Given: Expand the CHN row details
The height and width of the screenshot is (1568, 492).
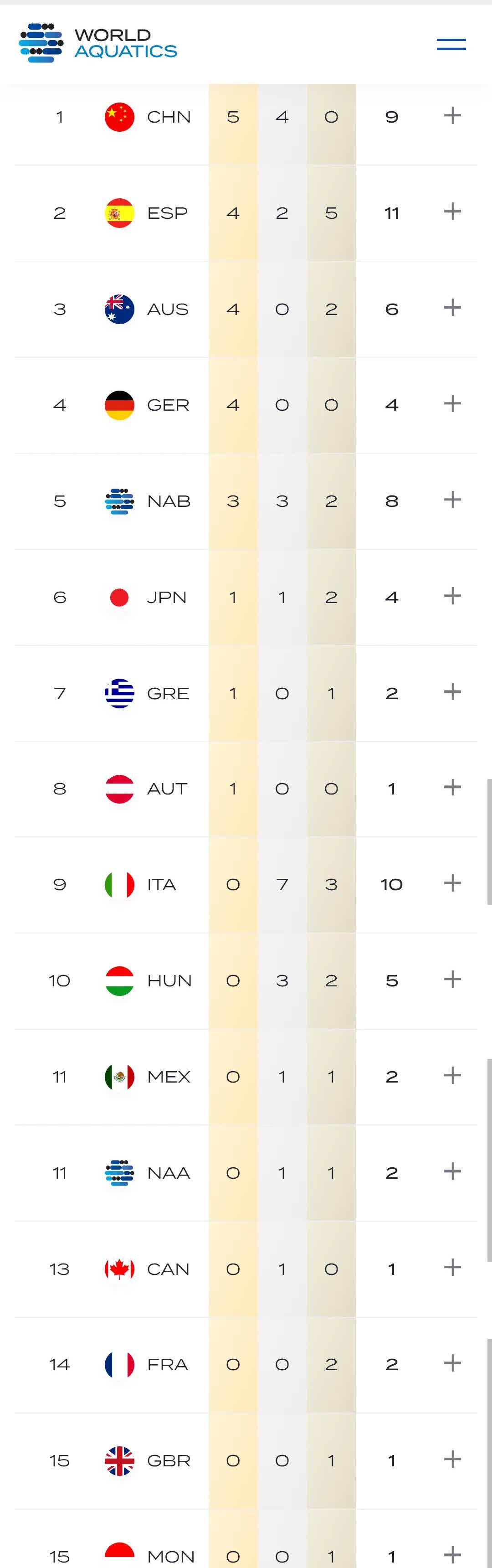Looking at the screenshot, I should pos(452,116).
